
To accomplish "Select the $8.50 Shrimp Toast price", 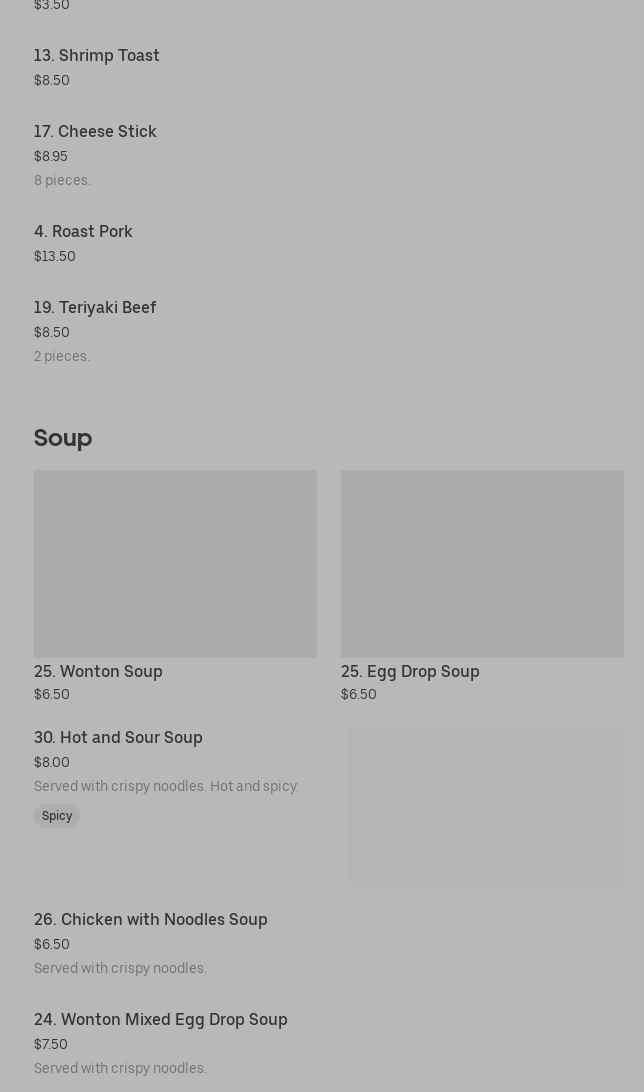I will click(x=52, y=80).
